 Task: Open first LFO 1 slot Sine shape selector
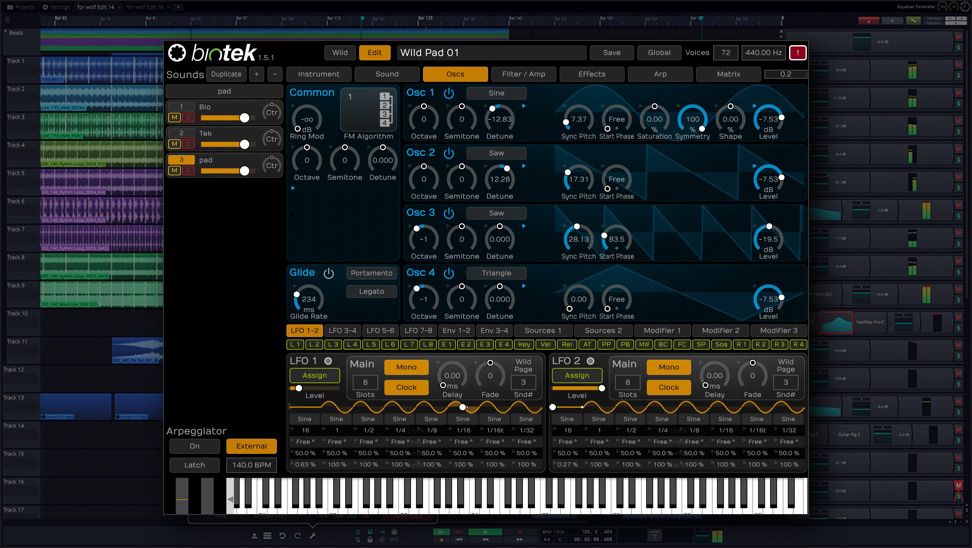305,419
